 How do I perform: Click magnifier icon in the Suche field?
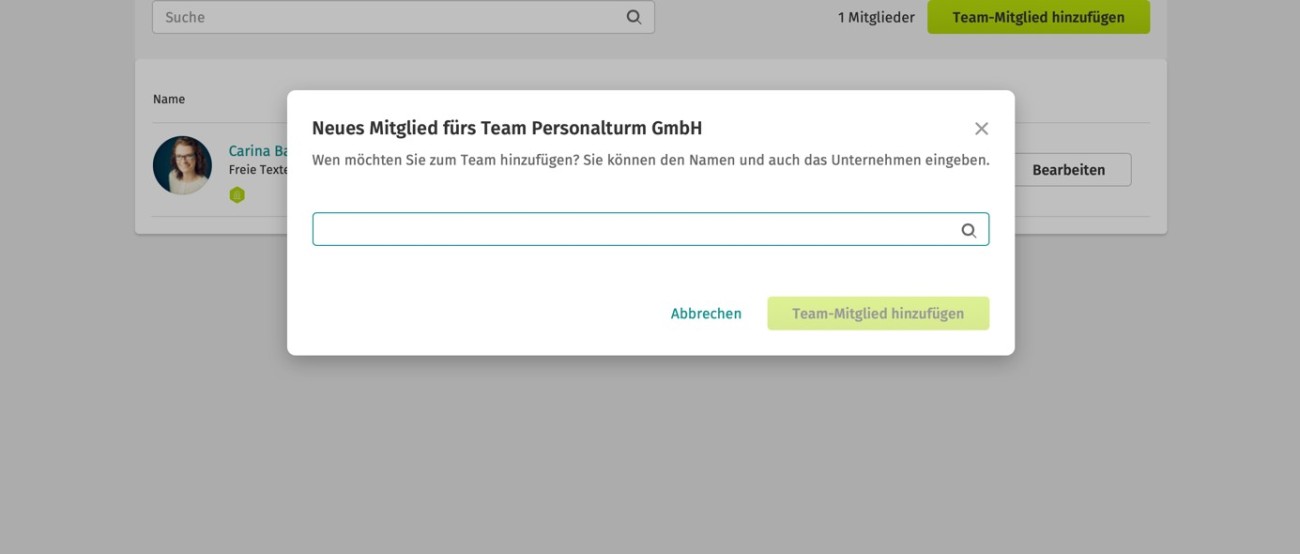tap(633, 17)
